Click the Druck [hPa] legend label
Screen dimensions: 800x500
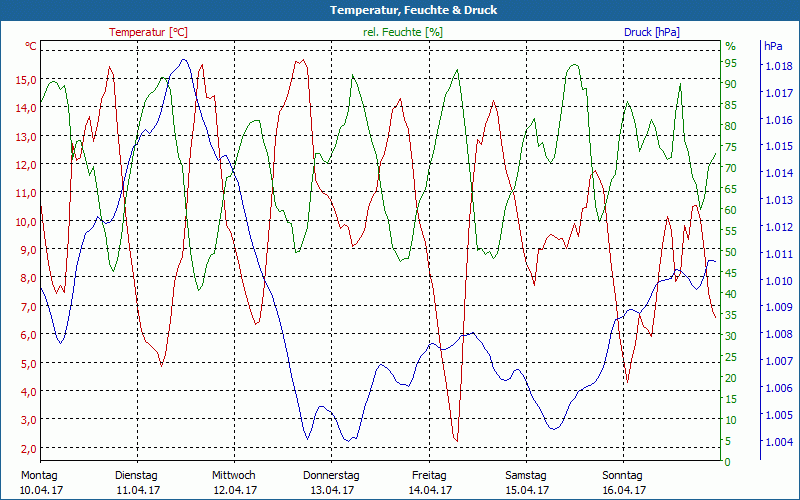(652, 32)
